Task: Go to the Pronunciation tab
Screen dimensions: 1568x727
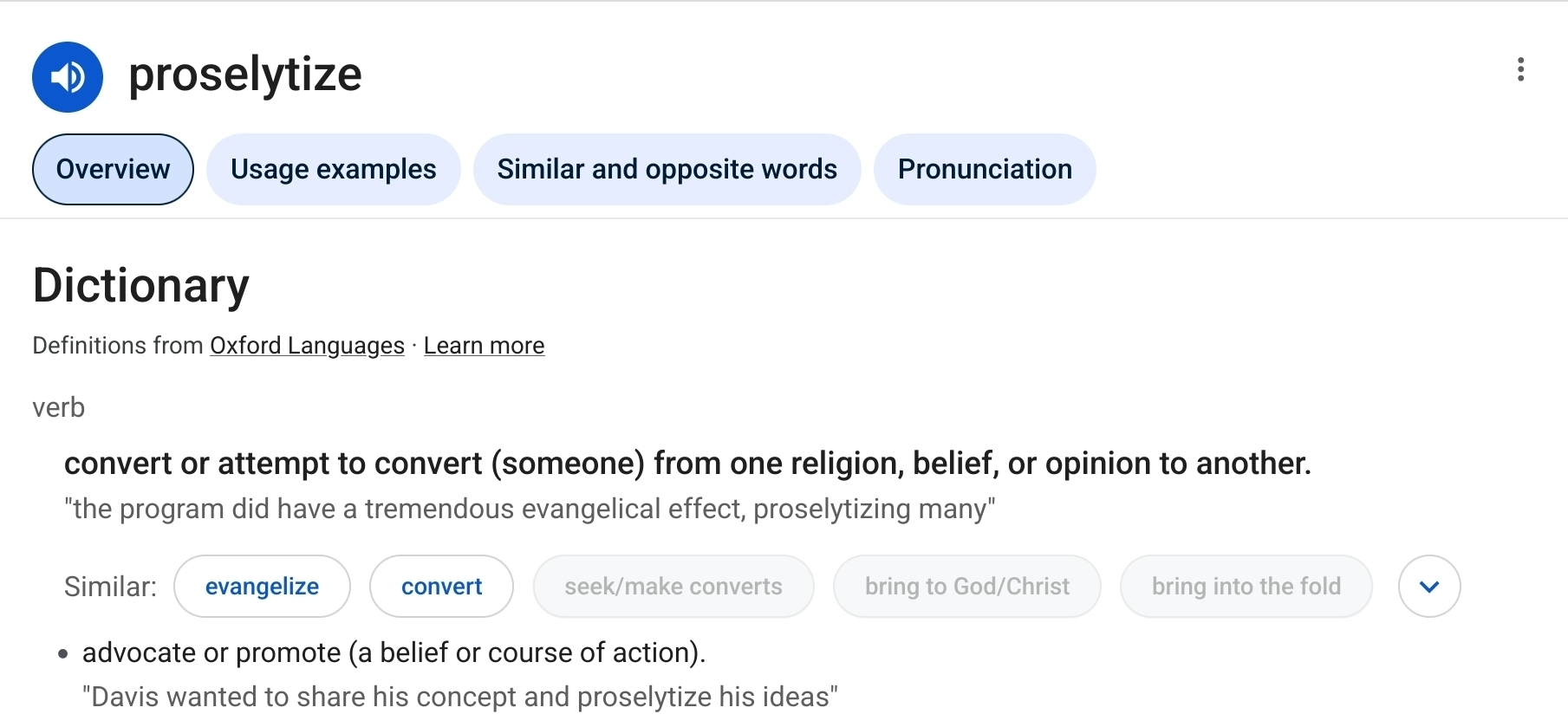Action: click(985, 169)
